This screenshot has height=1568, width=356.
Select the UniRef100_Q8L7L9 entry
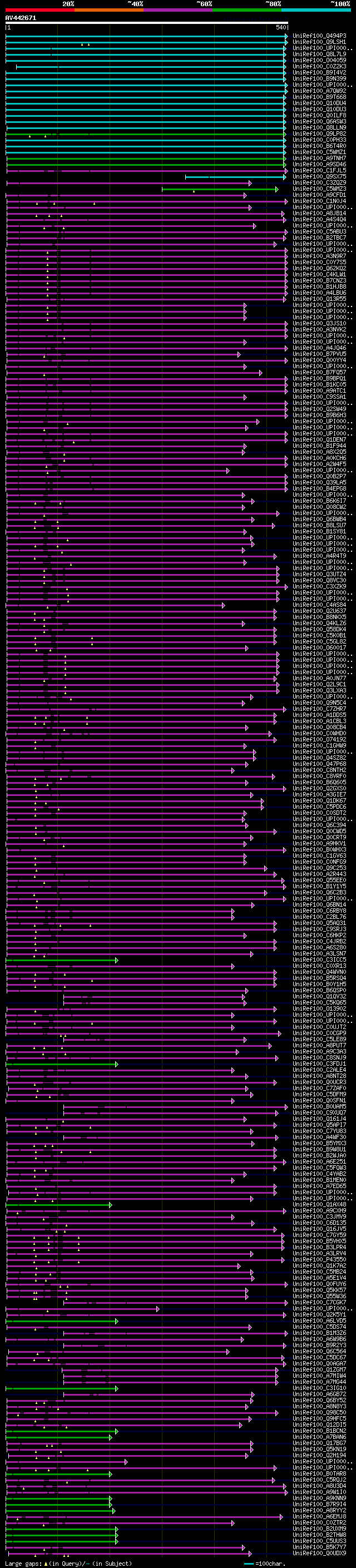tap(319, 54)
